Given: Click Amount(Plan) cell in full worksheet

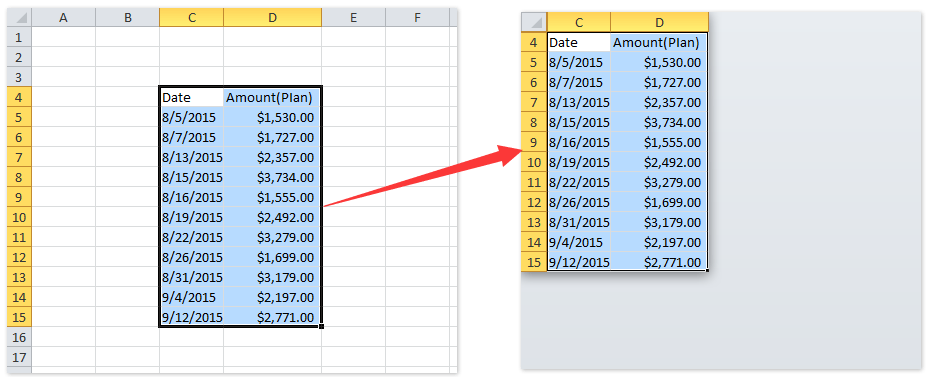Looking at the screenshot, I should (x=273, y=97).
